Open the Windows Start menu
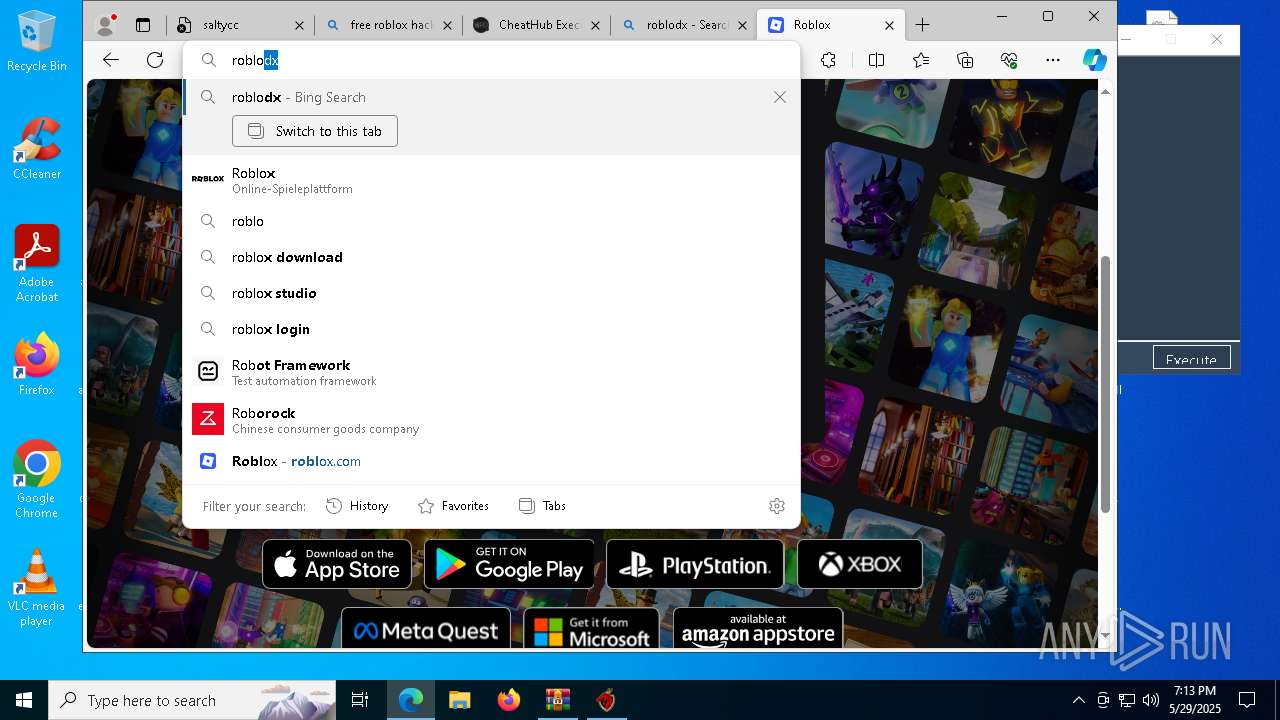Screen dimensions: 1280x720 pos(24,700)
